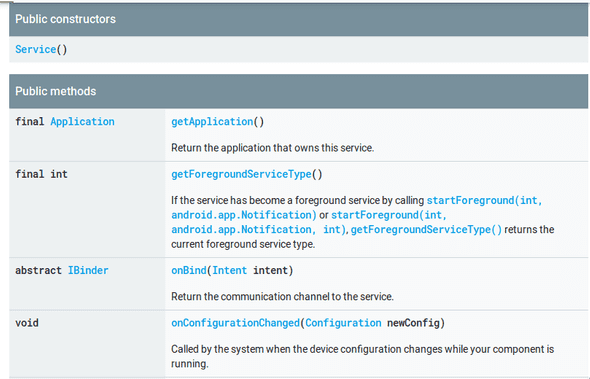Screen dimensions: 590x379
Task: Open the onBind method link
Action: pyautogui.click(x=189, y=270)
